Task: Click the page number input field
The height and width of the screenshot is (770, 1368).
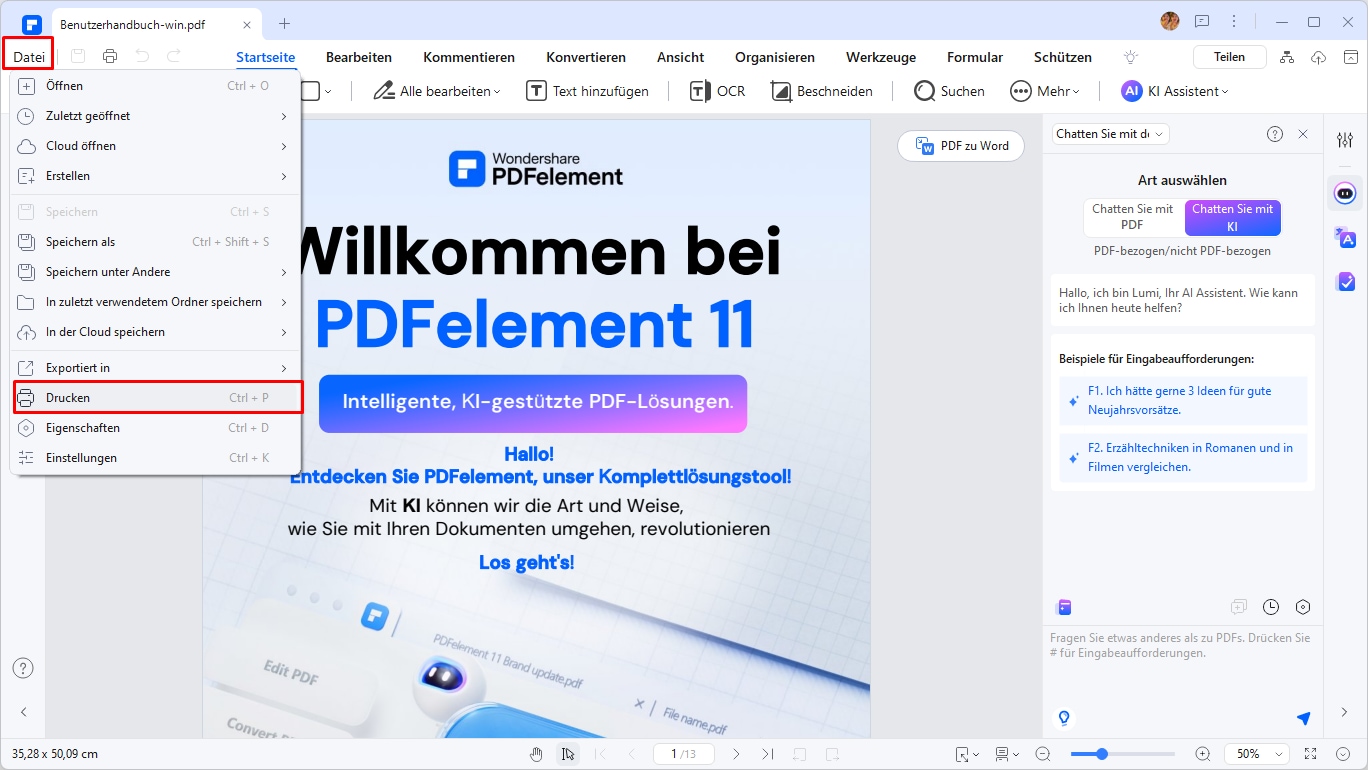Action: (x=683, y=754)
